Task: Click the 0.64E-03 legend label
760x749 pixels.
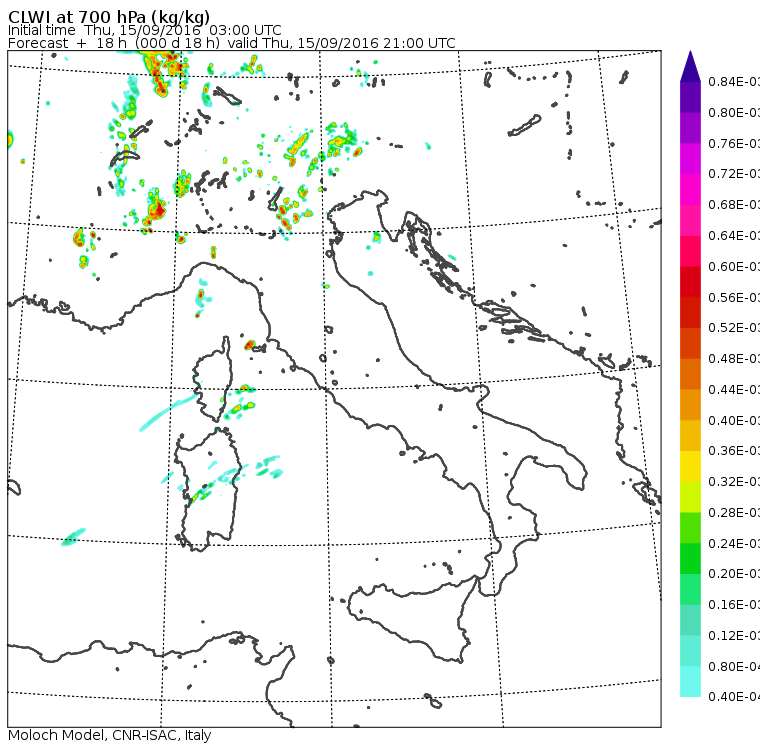Action: [x=734, y=236]
